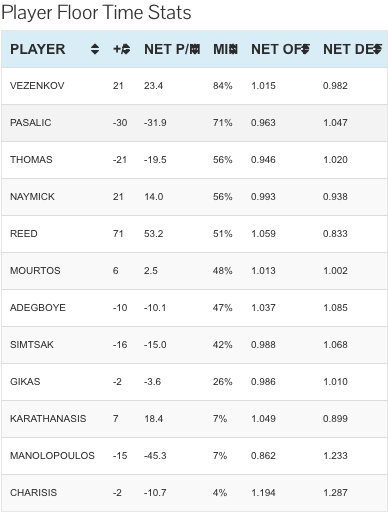Viewport: 388px width, 512px height.
Task: Sort by NET DEF column icon
Action: pyautogui.click(x=378, y=49)
